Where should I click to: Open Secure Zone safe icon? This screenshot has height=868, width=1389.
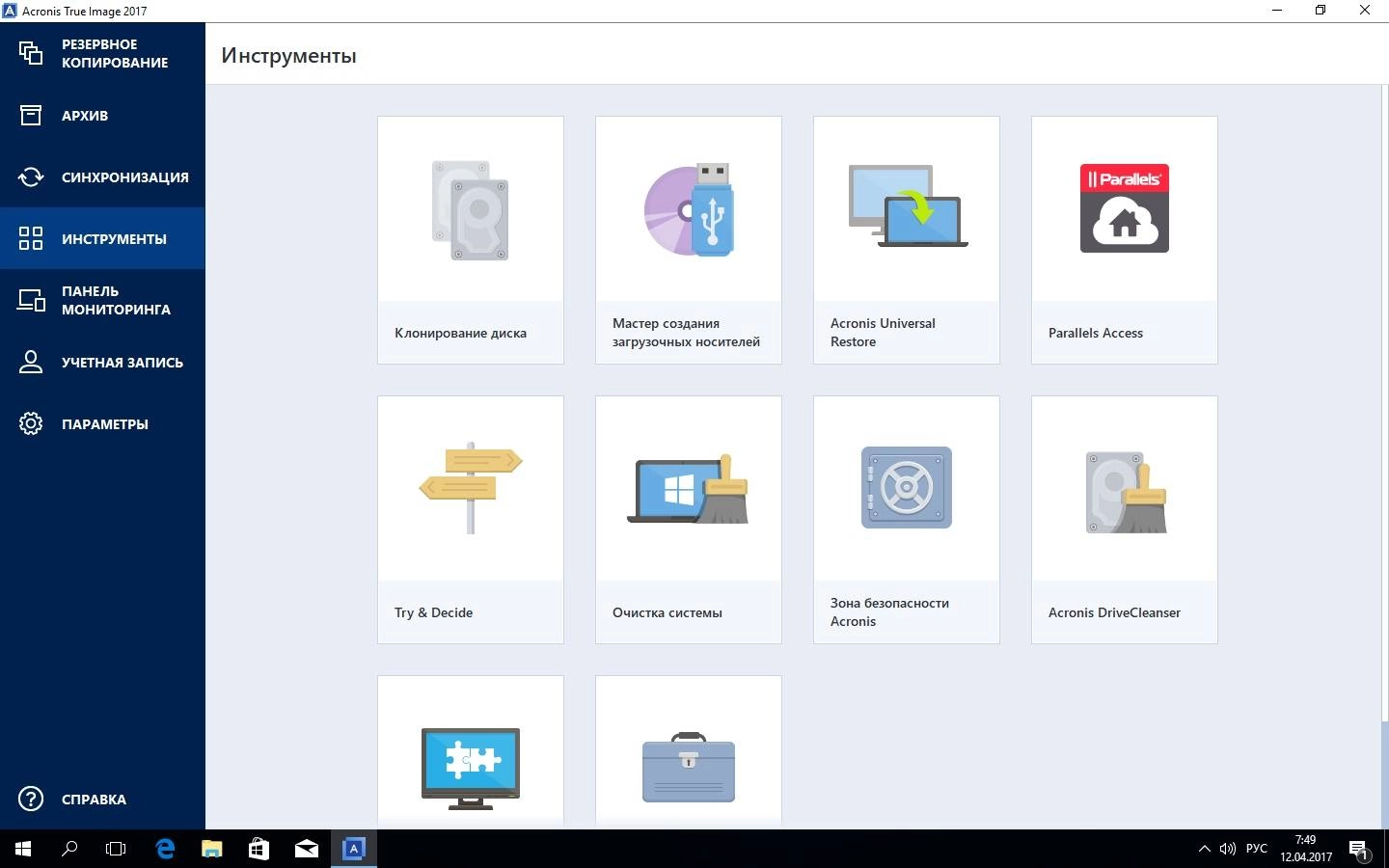point(907,487)
